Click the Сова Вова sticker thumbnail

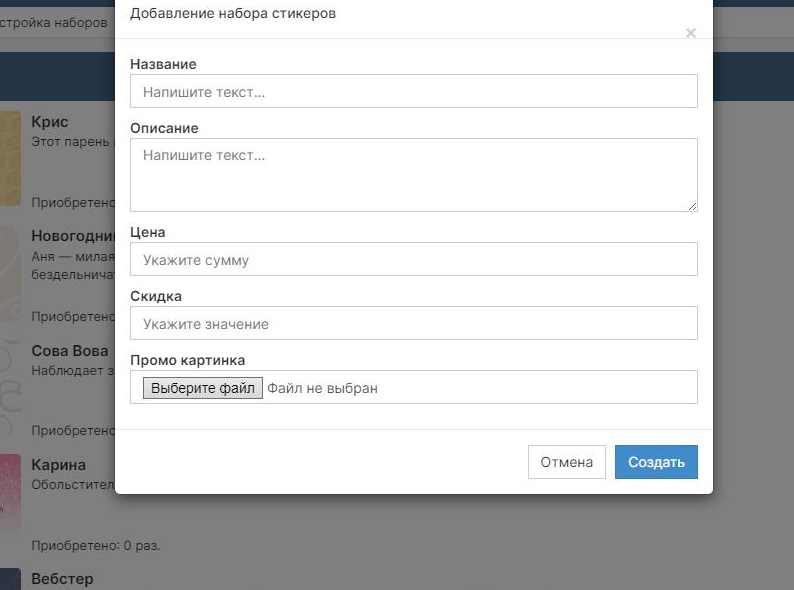click(x=10, y=386)
